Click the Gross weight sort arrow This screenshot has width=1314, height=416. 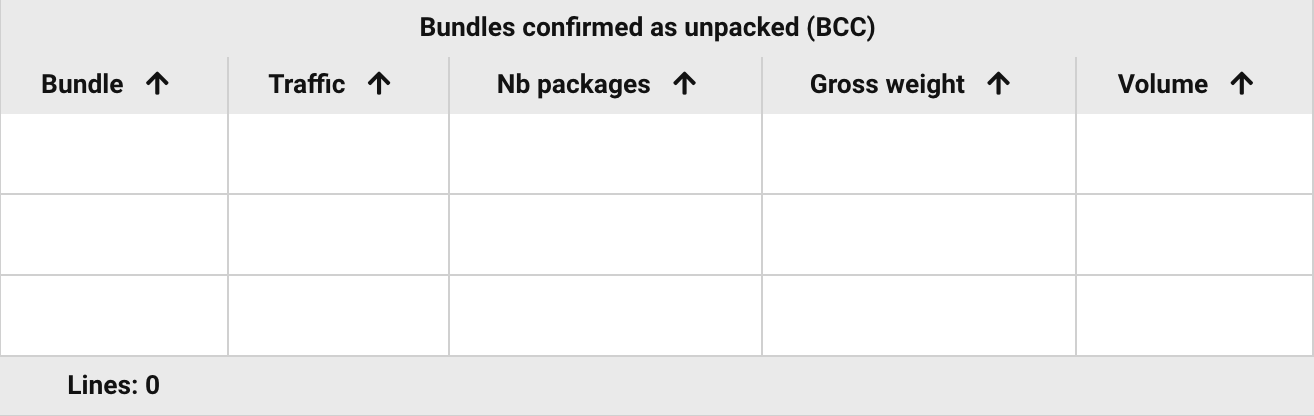point(998,85)
